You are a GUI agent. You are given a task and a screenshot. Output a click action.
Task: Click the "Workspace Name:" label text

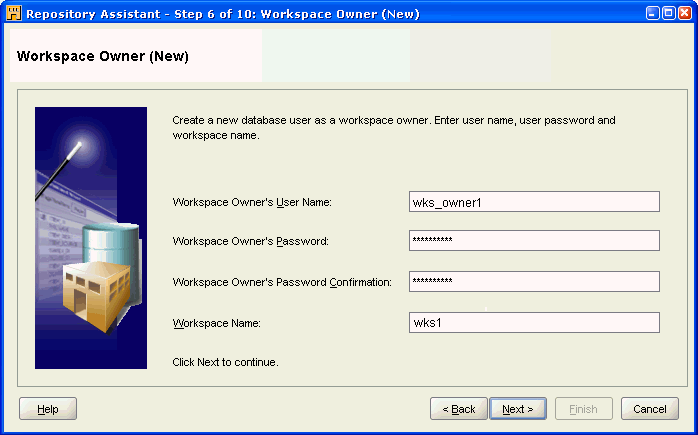[x=217, y=323]
